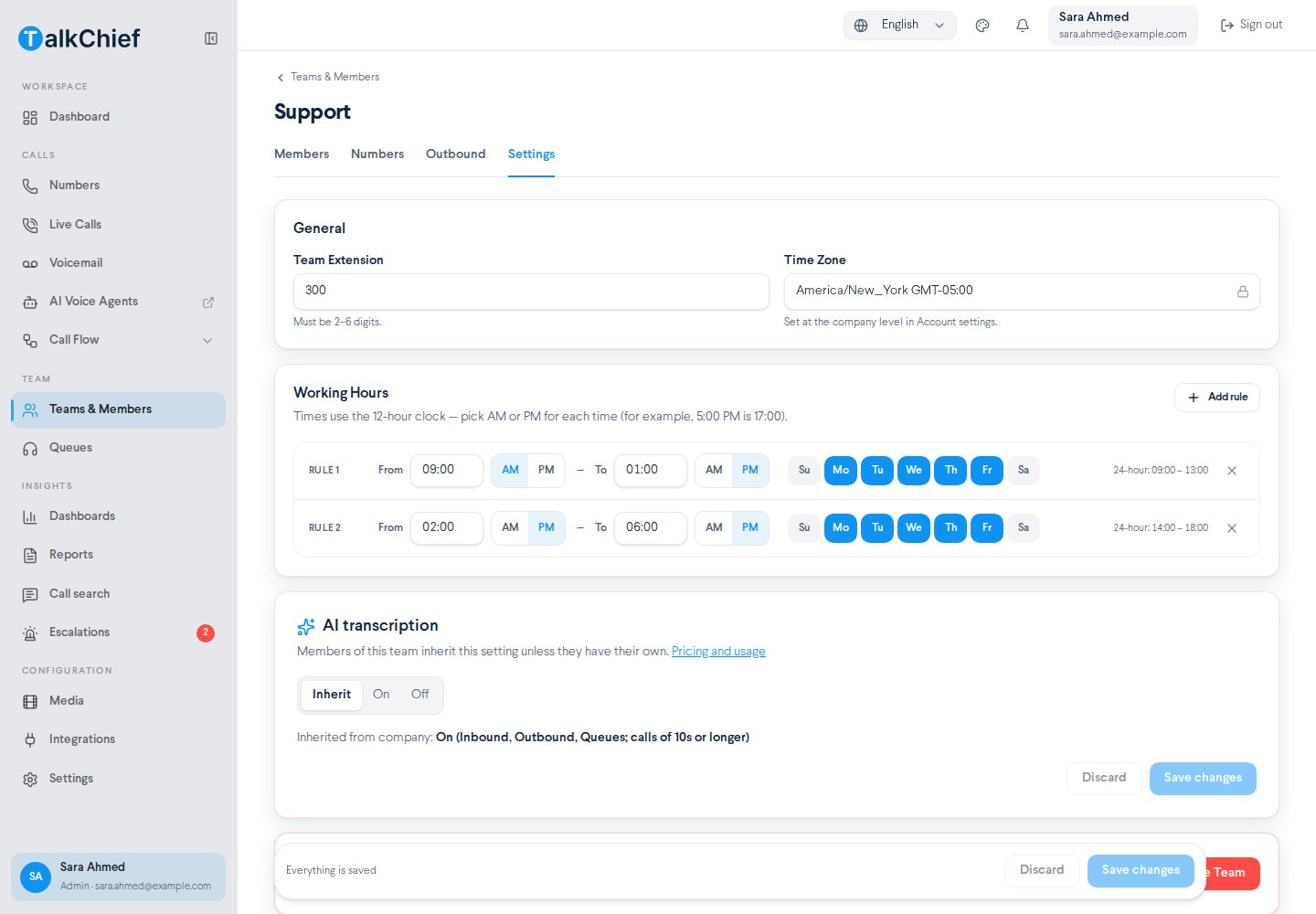Click the Voicemail icon

(30, 263)
